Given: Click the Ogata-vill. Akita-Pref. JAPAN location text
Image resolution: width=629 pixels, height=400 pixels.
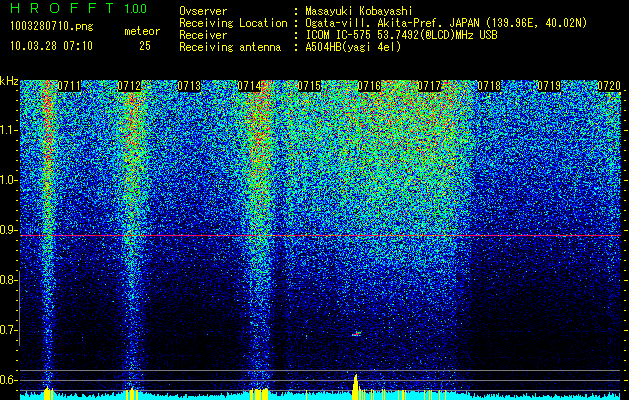Looking at the screenshot, I should pyautogui.click(x=446, y=24).
